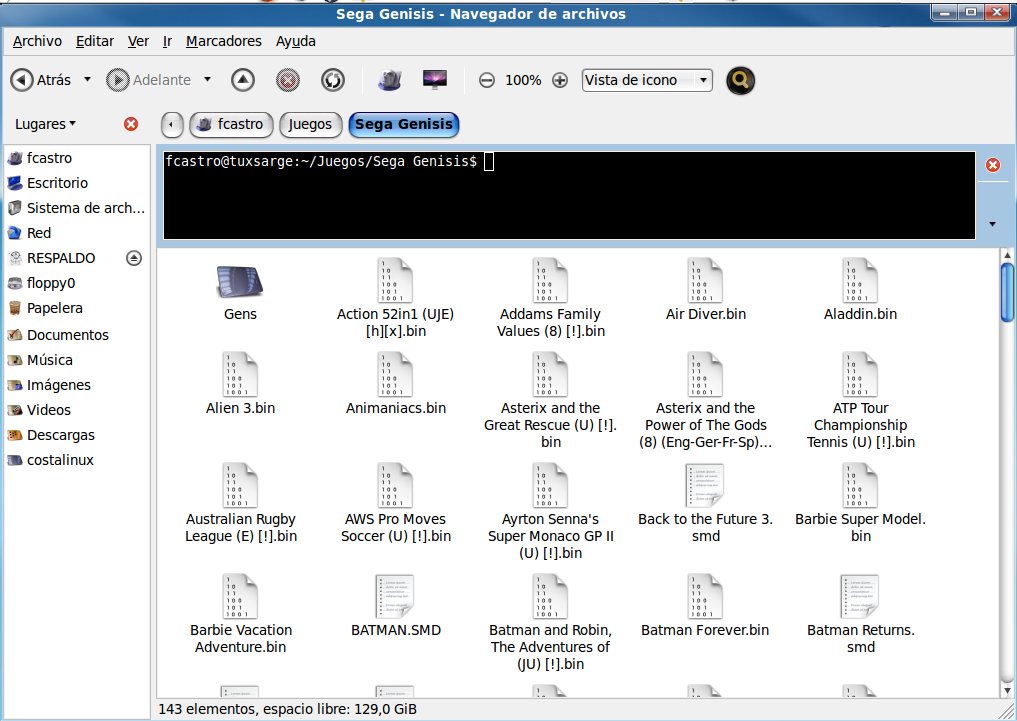
Task: Click the computer monitor toolbar icon
Action: tap(435, 80)
